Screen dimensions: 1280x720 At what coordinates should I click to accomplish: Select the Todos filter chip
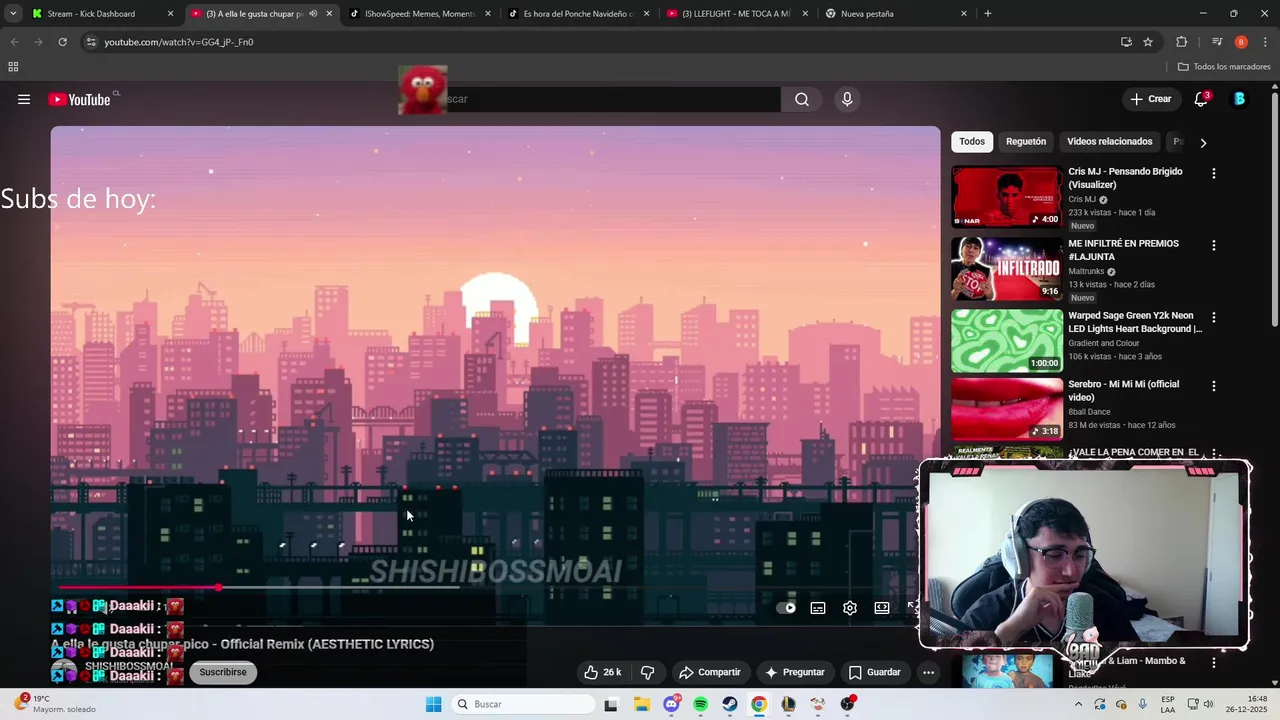click(x=972, y=142)
